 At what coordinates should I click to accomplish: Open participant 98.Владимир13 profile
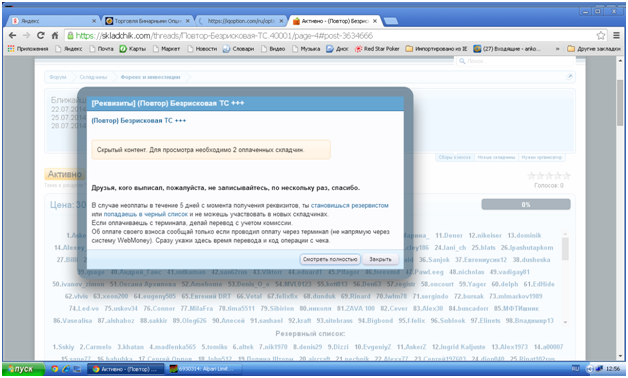(529, 321)
